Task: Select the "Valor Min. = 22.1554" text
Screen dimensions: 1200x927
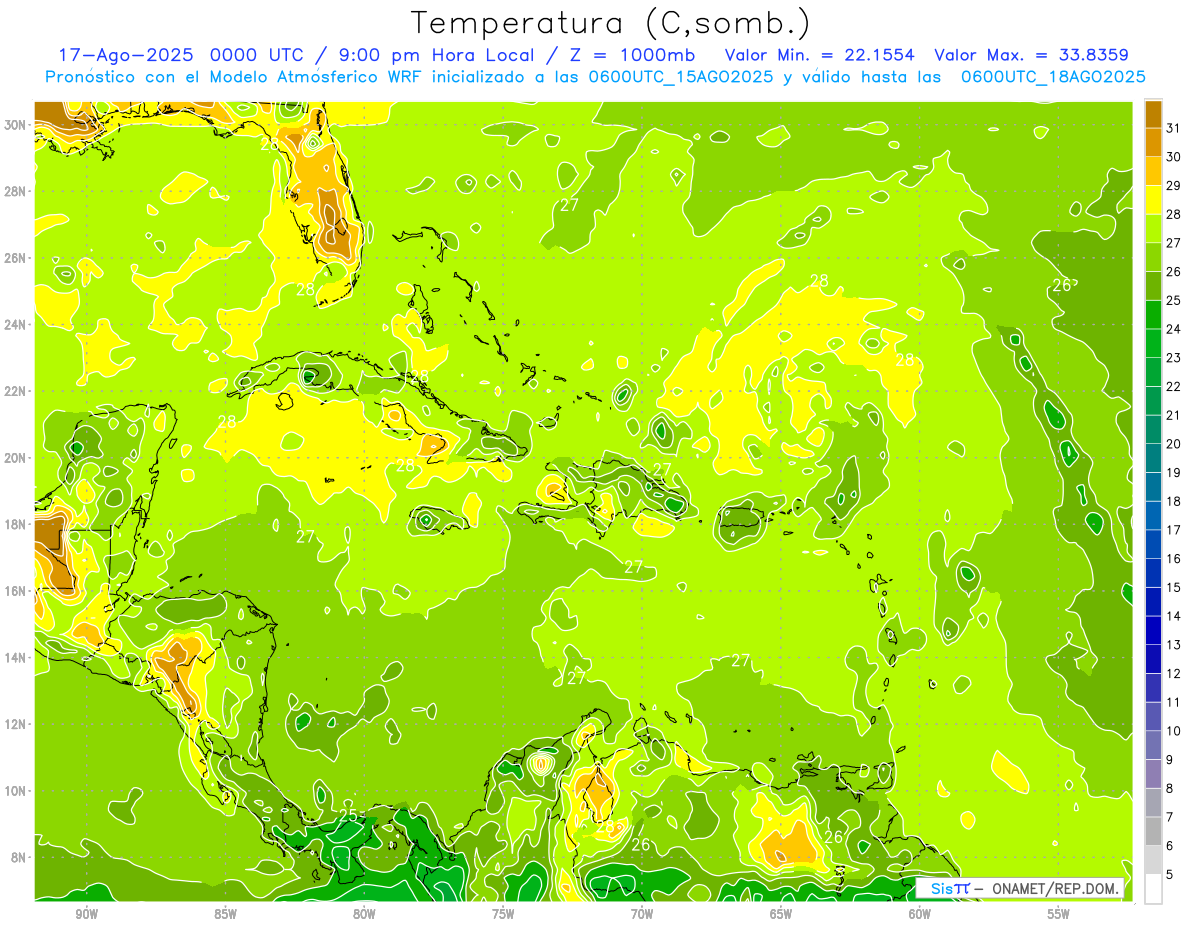Action: pos(819,55)
